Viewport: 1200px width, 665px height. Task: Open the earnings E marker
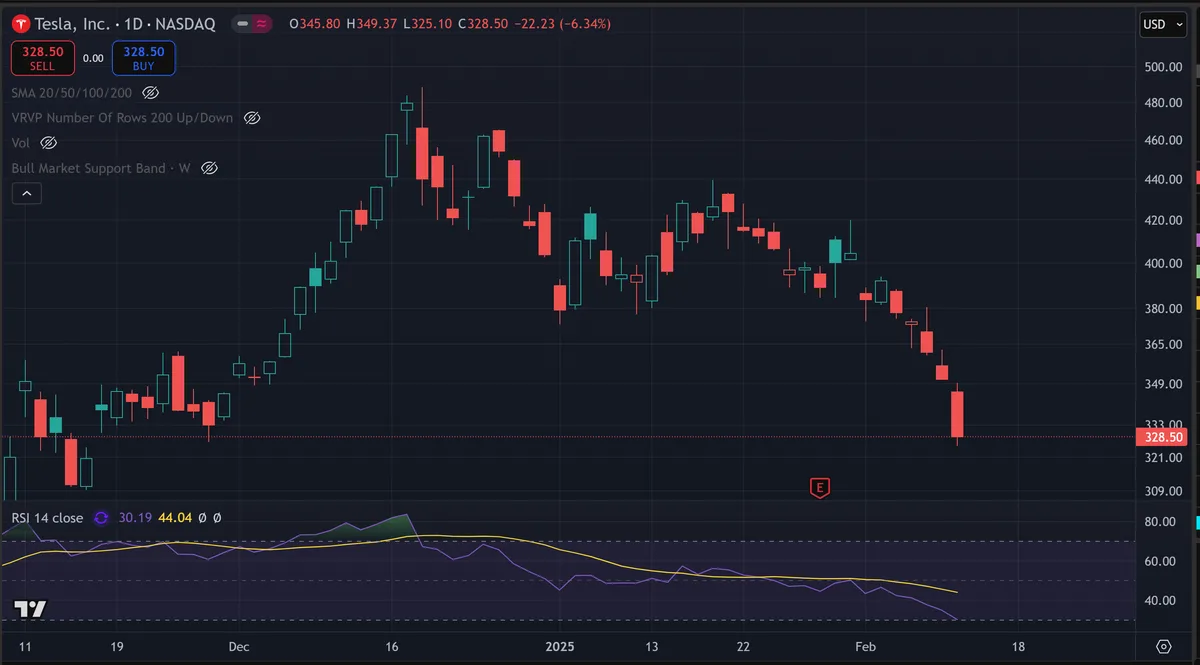(x=820, y=488)
